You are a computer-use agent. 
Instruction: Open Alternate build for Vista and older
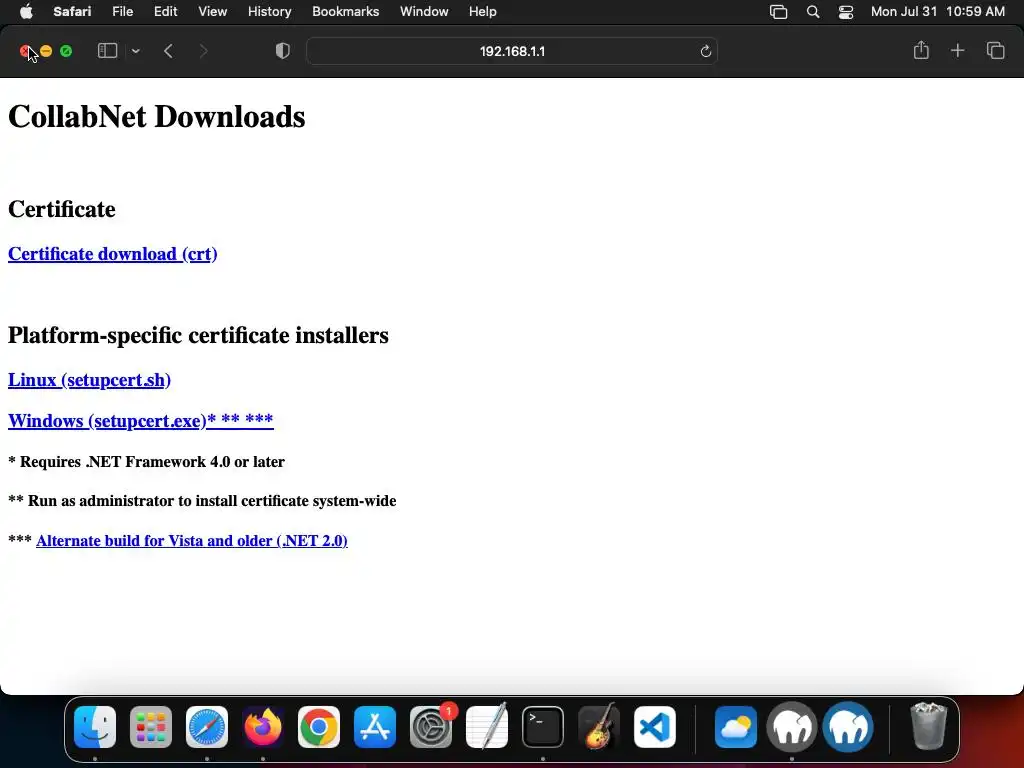pos(192,541)
